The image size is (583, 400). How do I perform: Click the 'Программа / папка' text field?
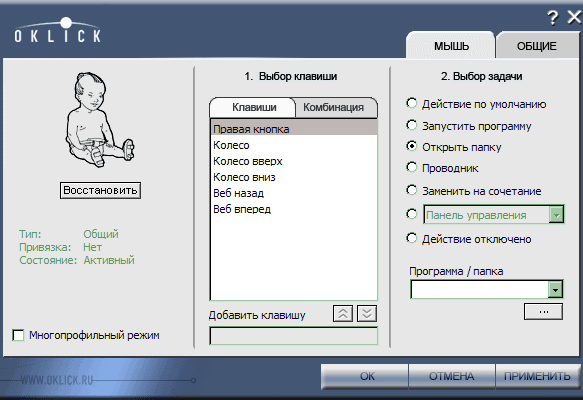(480, 289)
